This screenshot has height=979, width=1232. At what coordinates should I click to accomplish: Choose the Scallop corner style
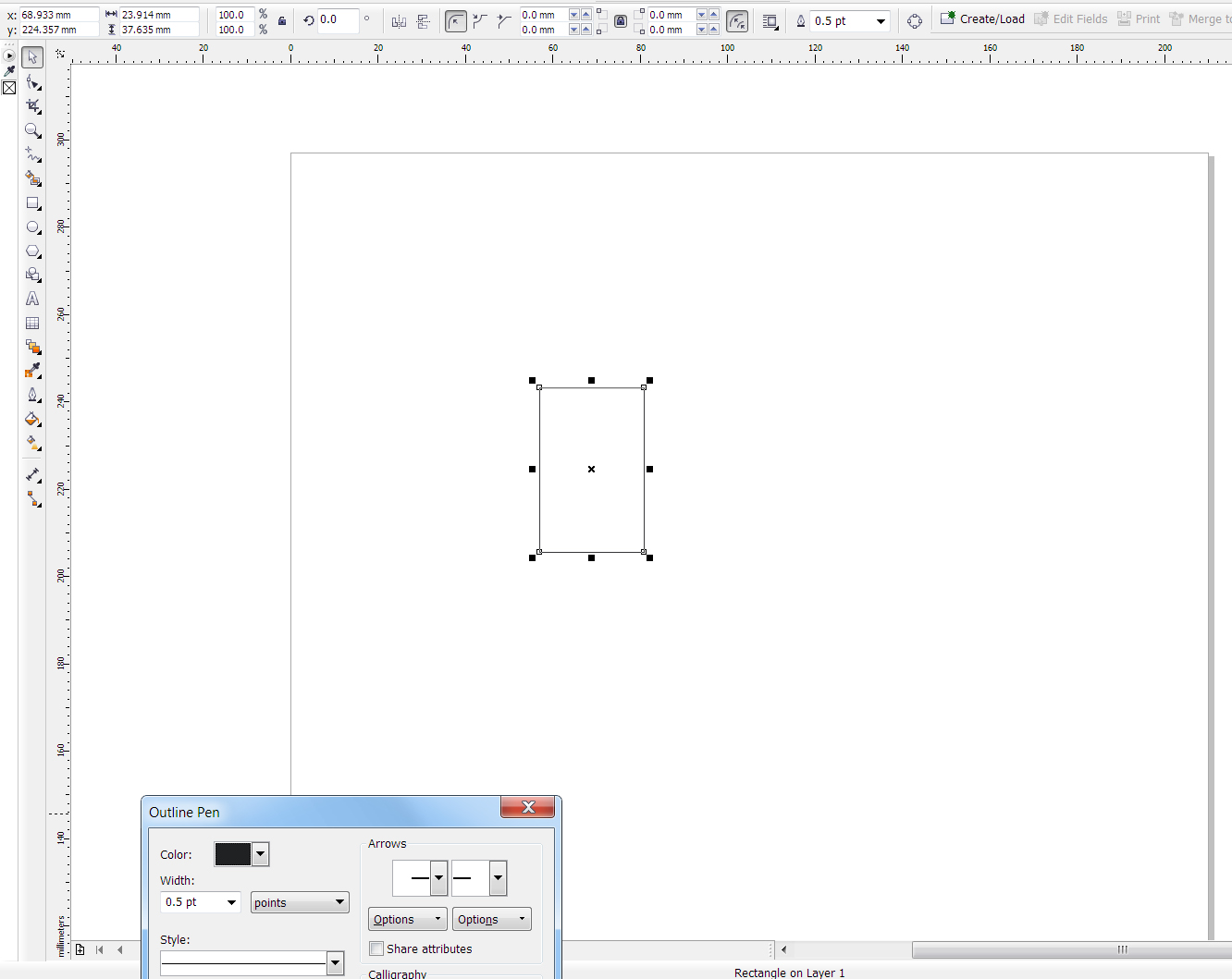(x=480, y=21)
